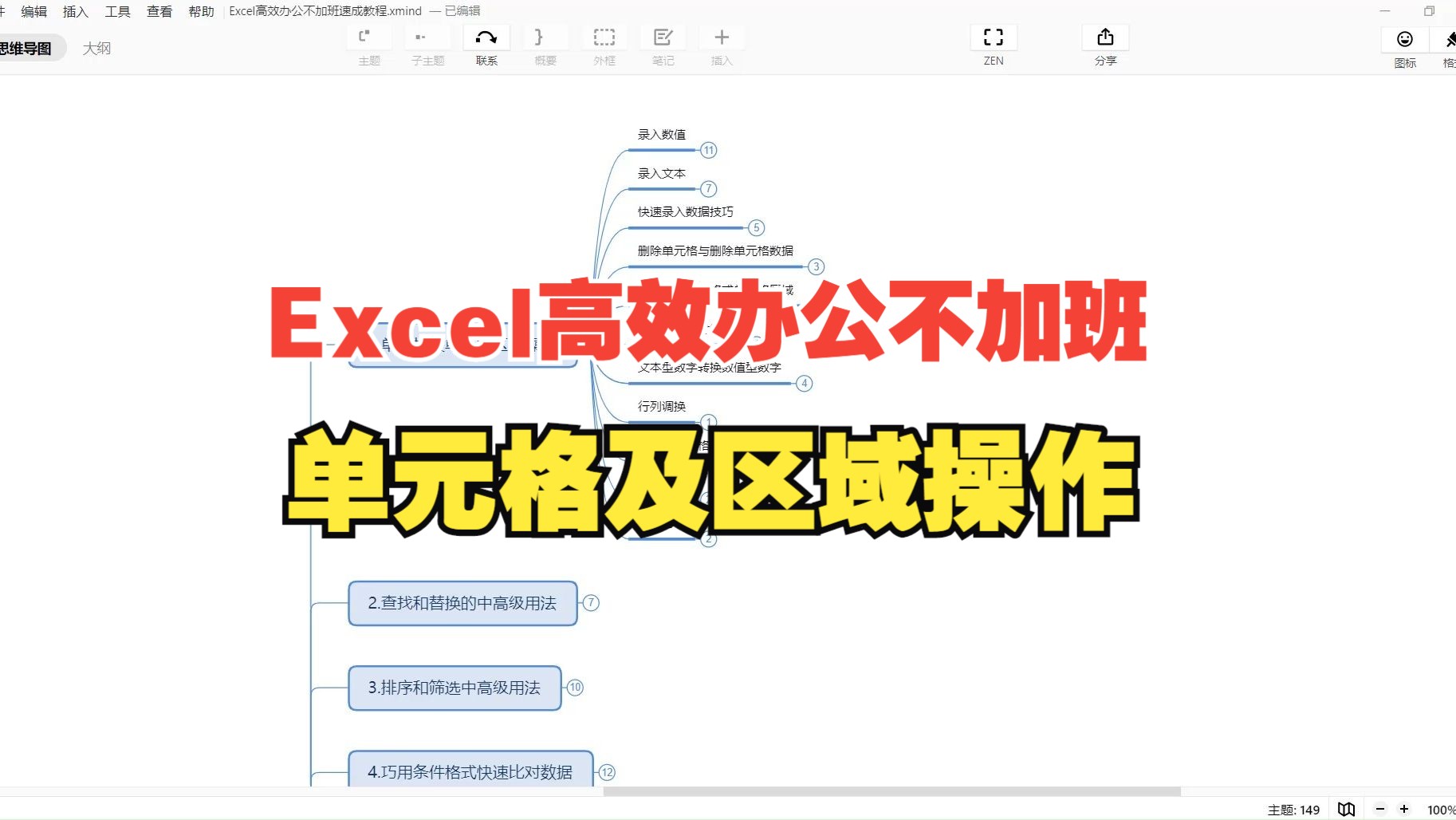Click the 外框 (Boundary) toolbar icon
The height and width of the screenshot is (820, 1456).
pyautogui.click(x=604, y=37)
